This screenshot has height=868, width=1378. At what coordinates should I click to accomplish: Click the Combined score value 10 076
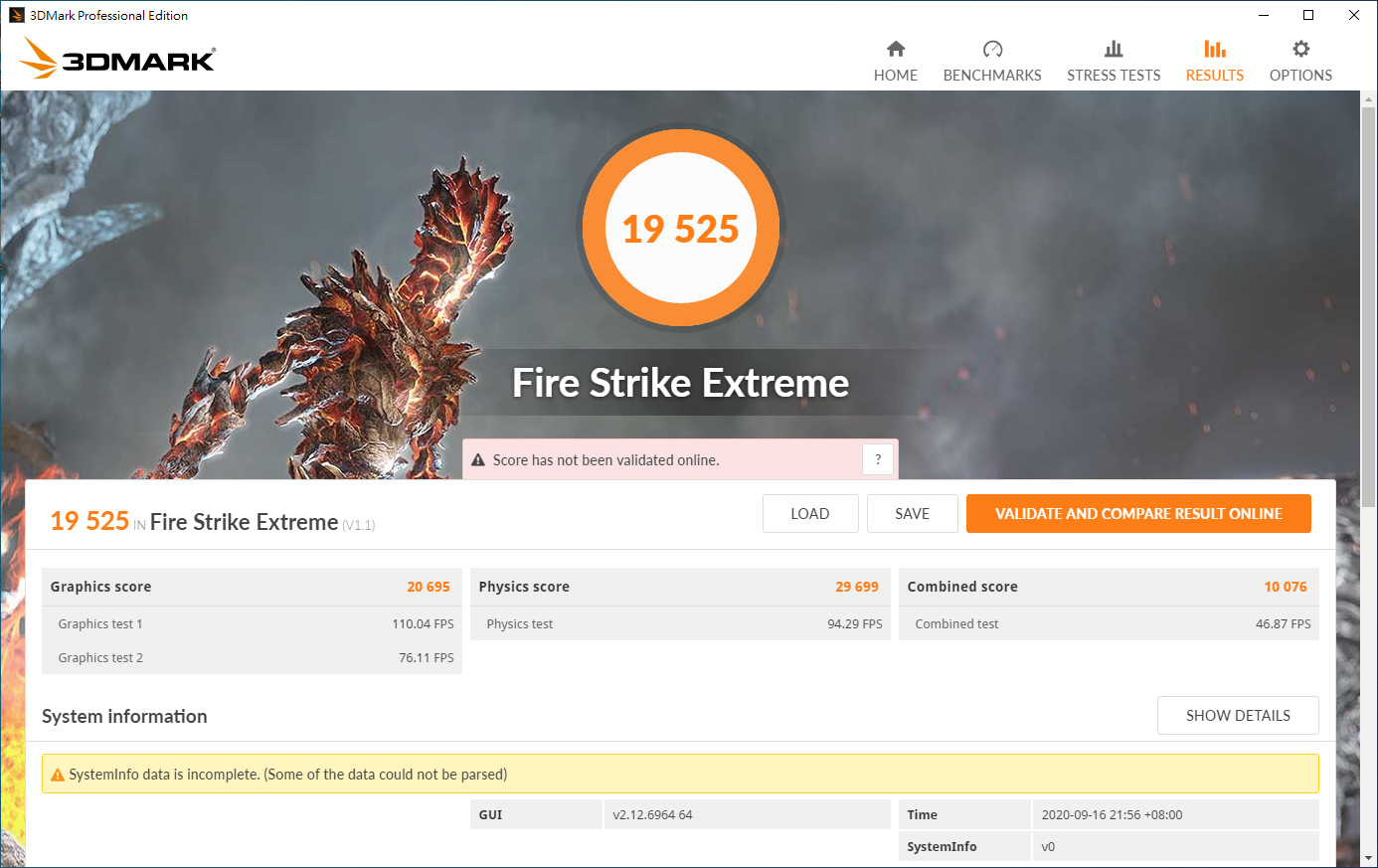(x=1286, y=587)
